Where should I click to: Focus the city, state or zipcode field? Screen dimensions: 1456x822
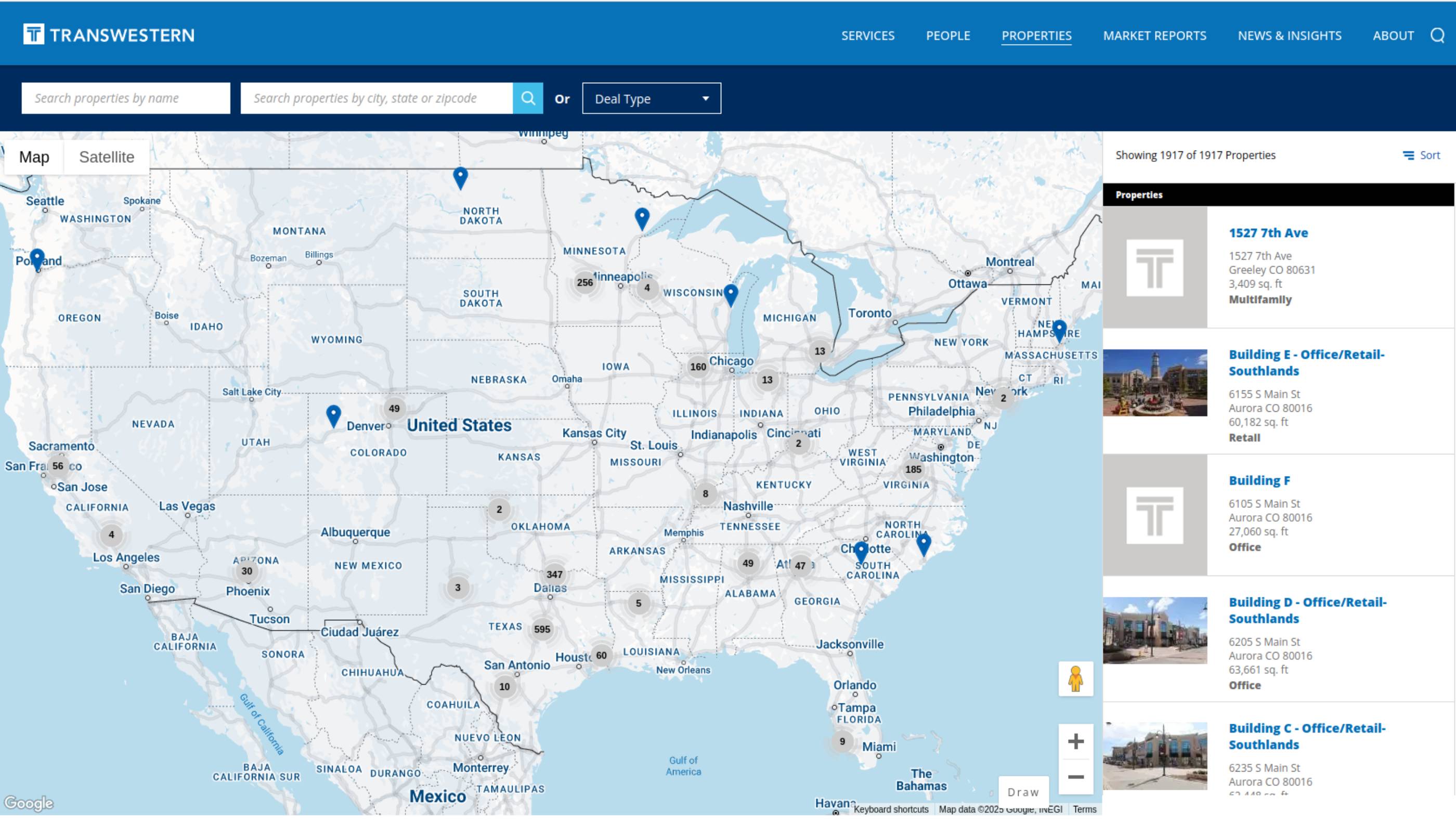click(376, 98)
